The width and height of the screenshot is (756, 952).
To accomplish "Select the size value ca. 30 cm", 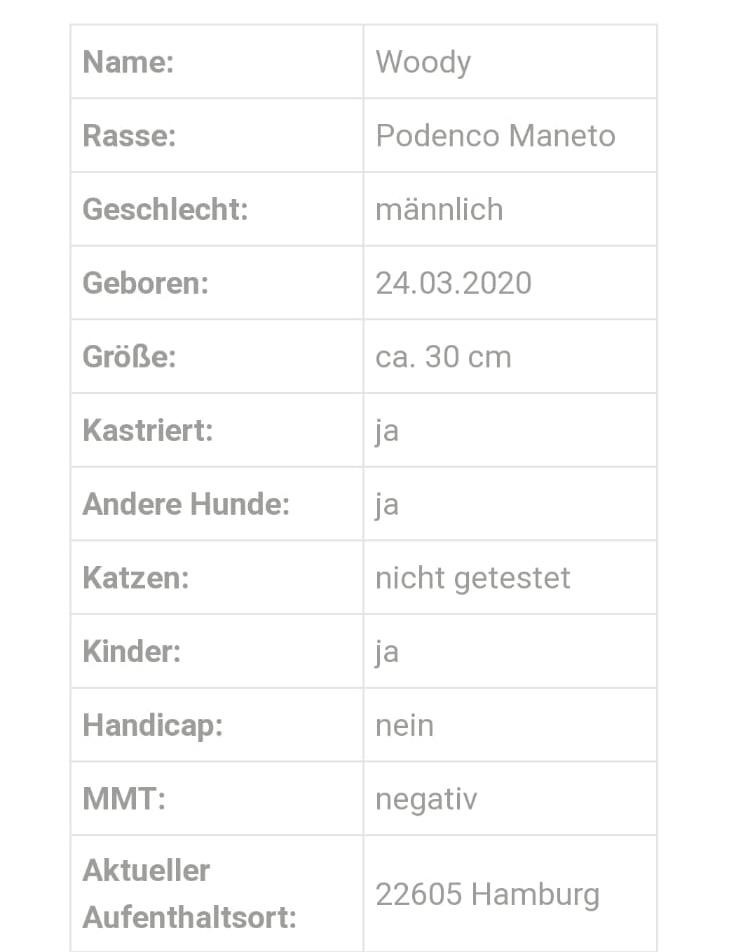I will pyautogui.click(x=443, y=357).
